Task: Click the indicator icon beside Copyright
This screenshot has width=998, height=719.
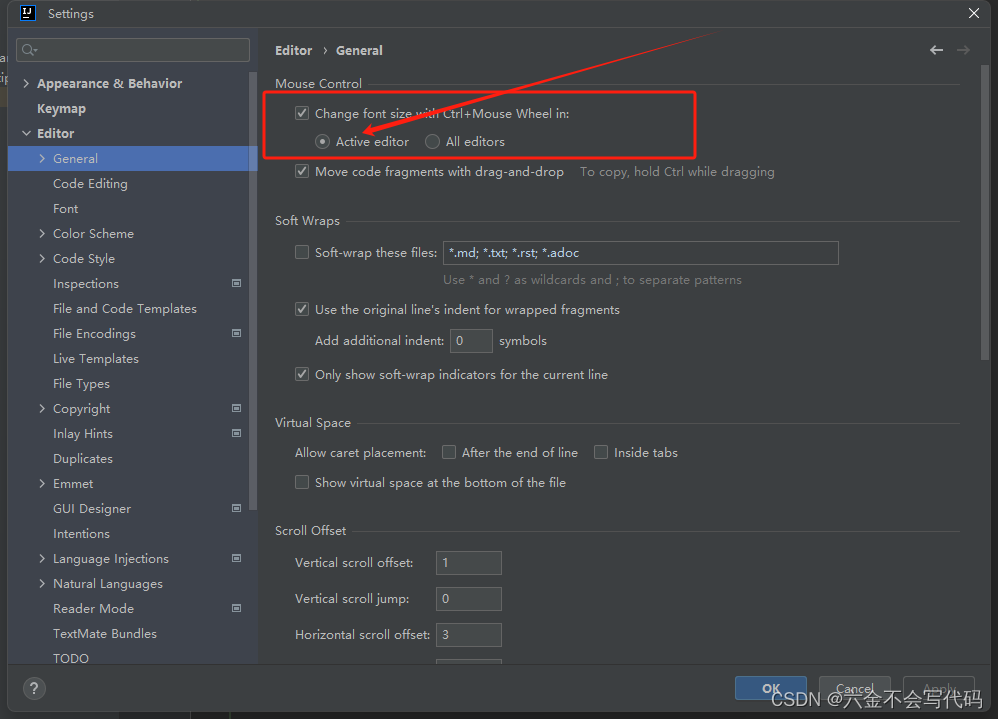Action: pyautogui.click(x=236, y=408)
